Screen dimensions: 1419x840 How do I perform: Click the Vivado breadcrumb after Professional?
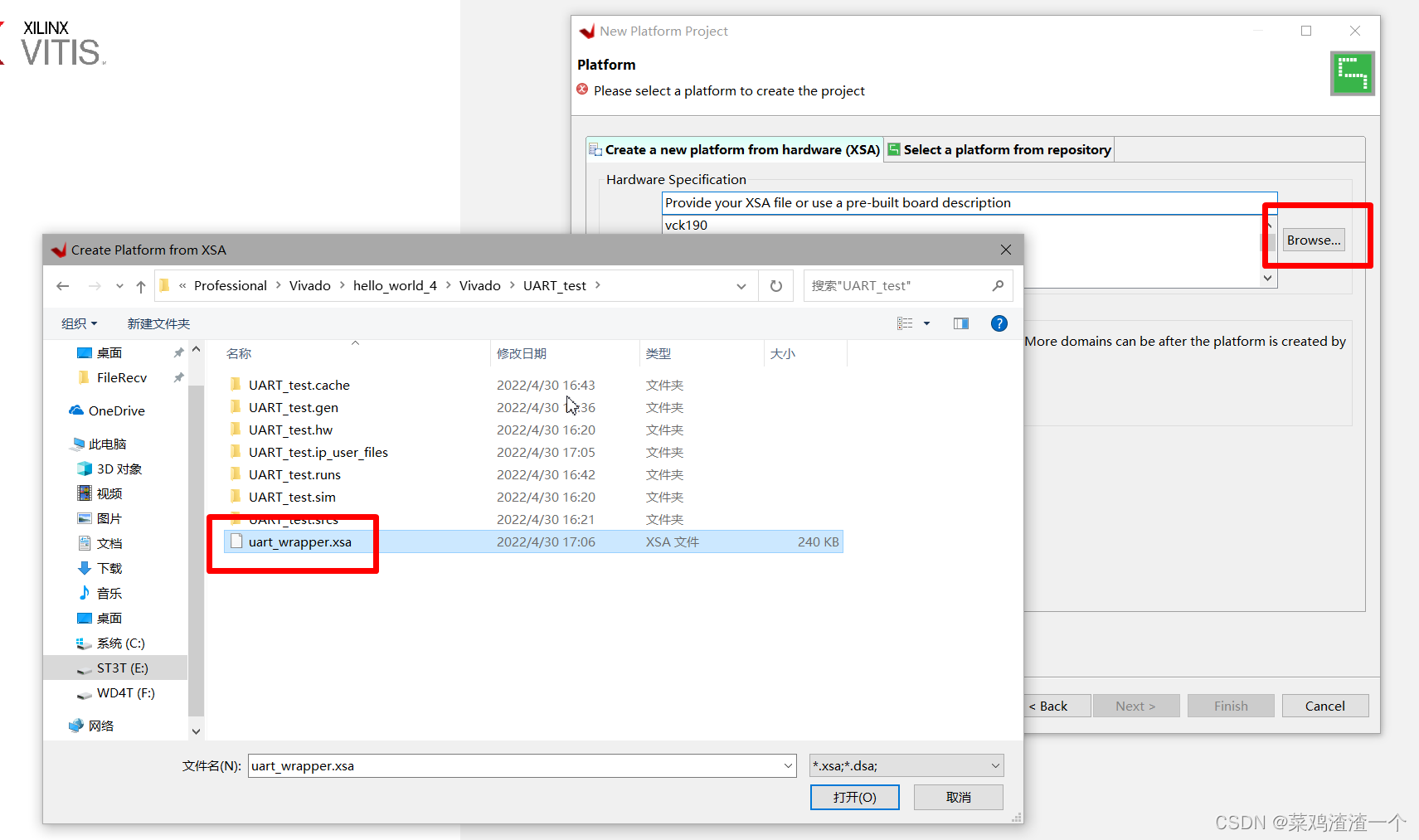pos(310,285)
